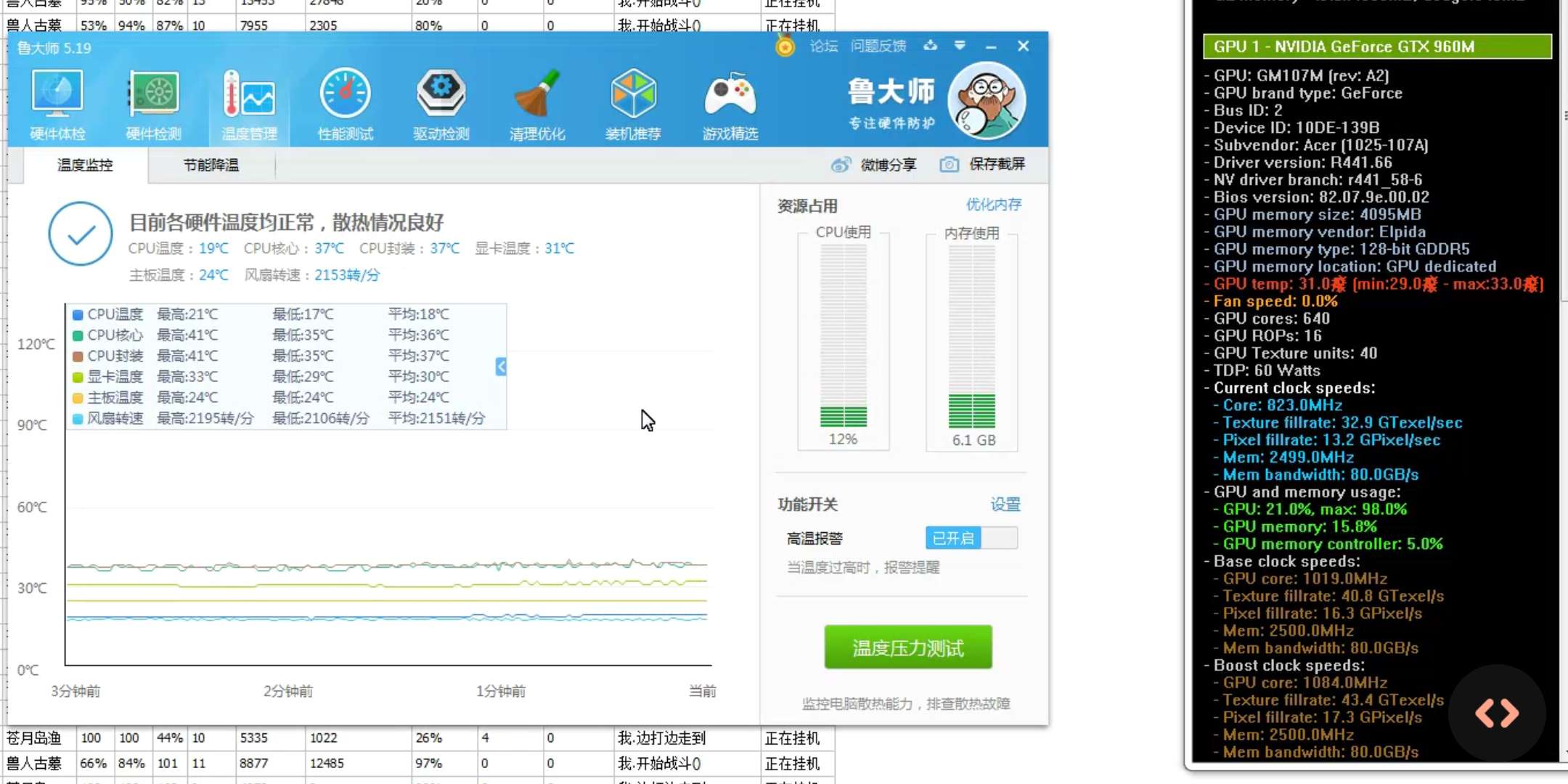Click 风扇转速：2153转/分 reading
This screenshot has width=1568, height=784.
click(x=312, y=275)
